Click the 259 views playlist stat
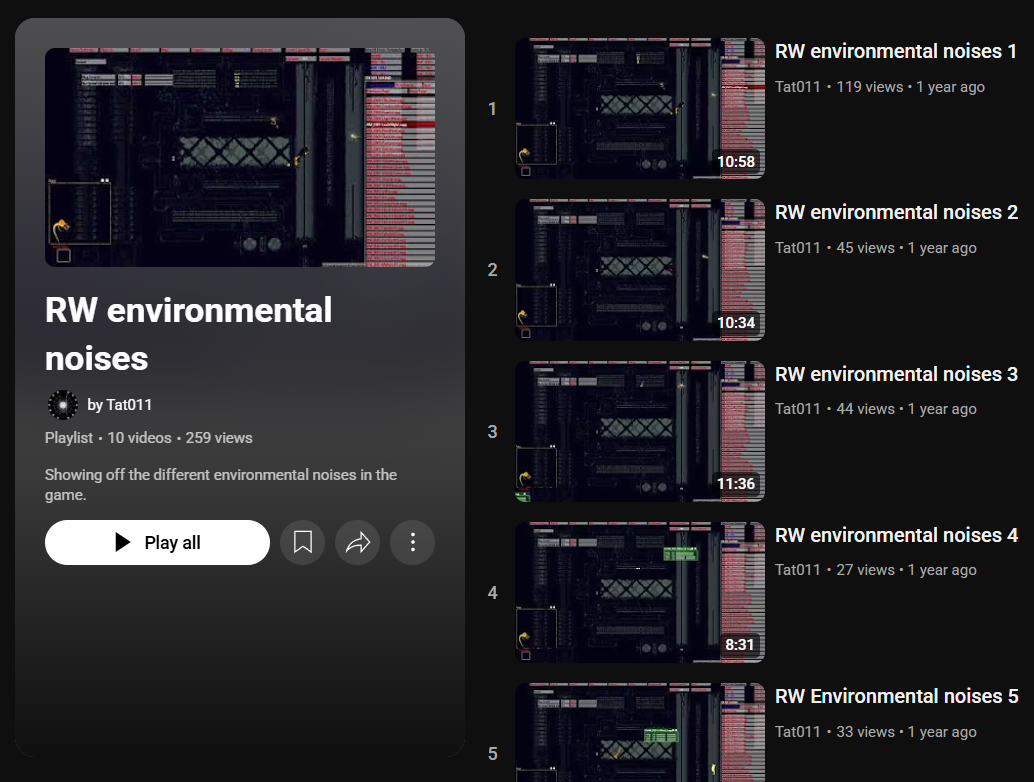 (219, 438)
